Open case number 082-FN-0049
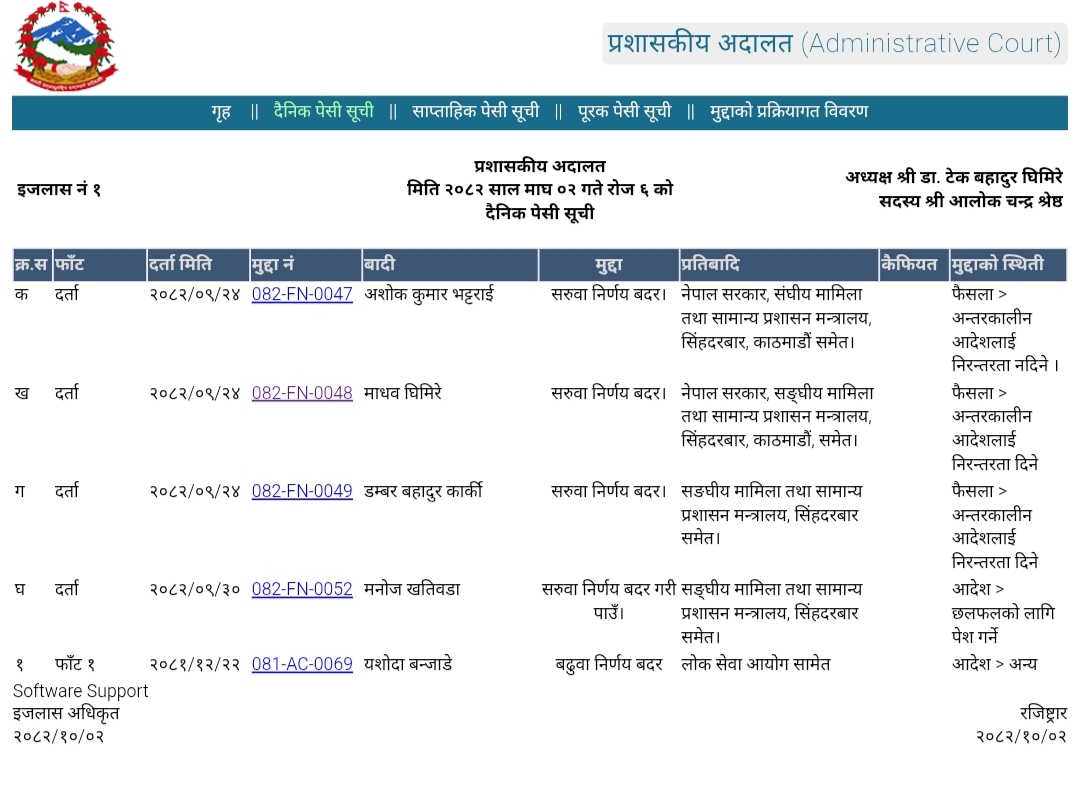Screen dimensions: 1079x799 pos(302,491)
